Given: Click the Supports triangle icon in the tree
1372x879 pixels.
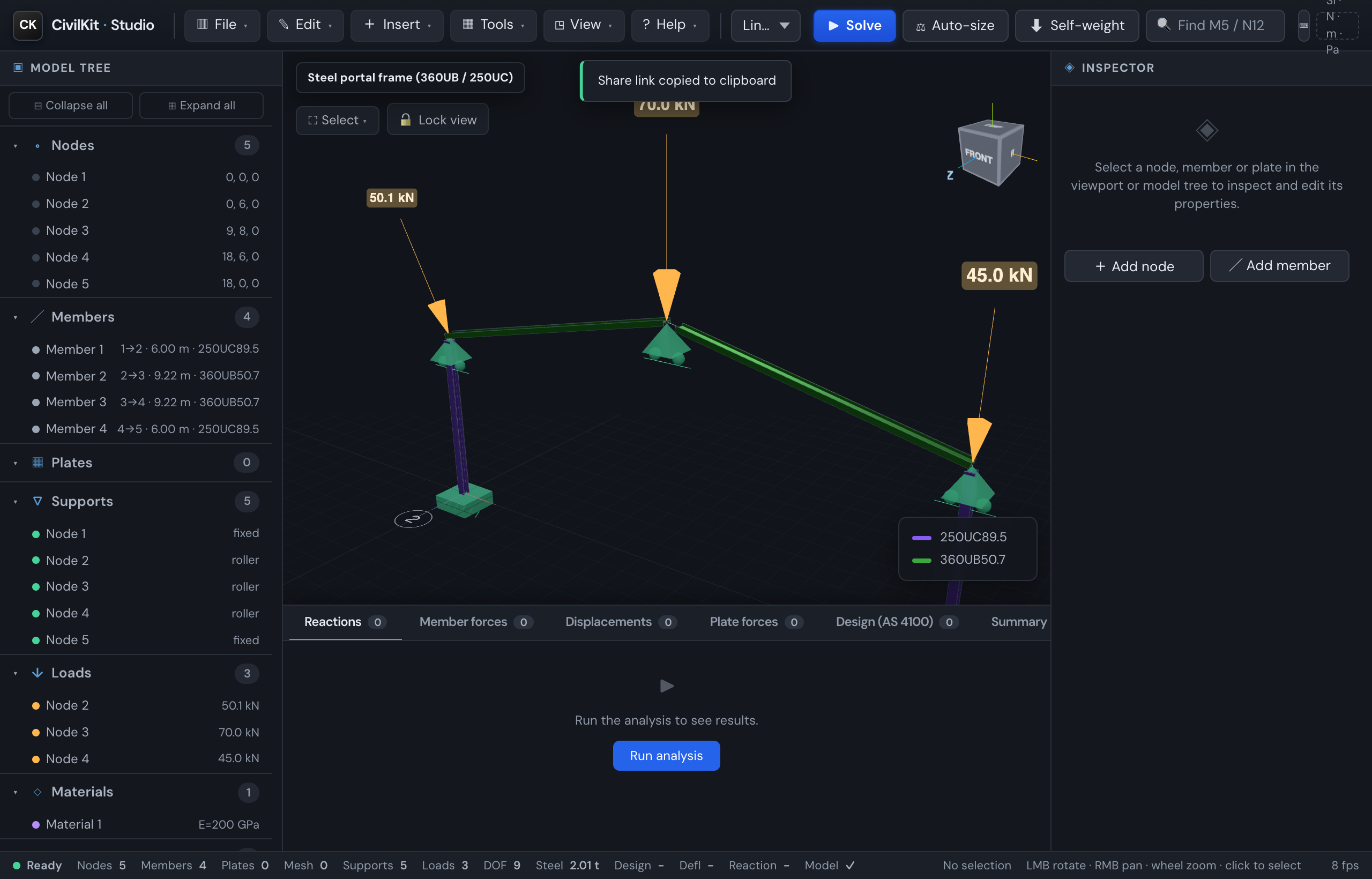Looking at the screenshot, I should click(38, 501).
